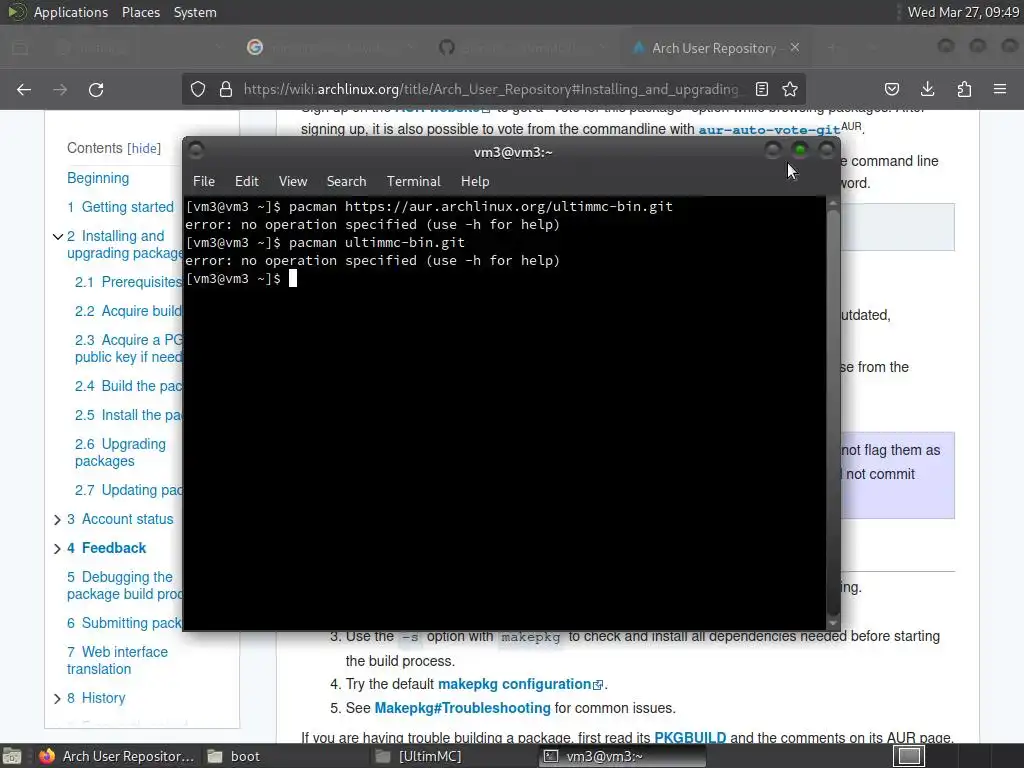
Task: Open the Applications menu
Action: coord(71,12)
